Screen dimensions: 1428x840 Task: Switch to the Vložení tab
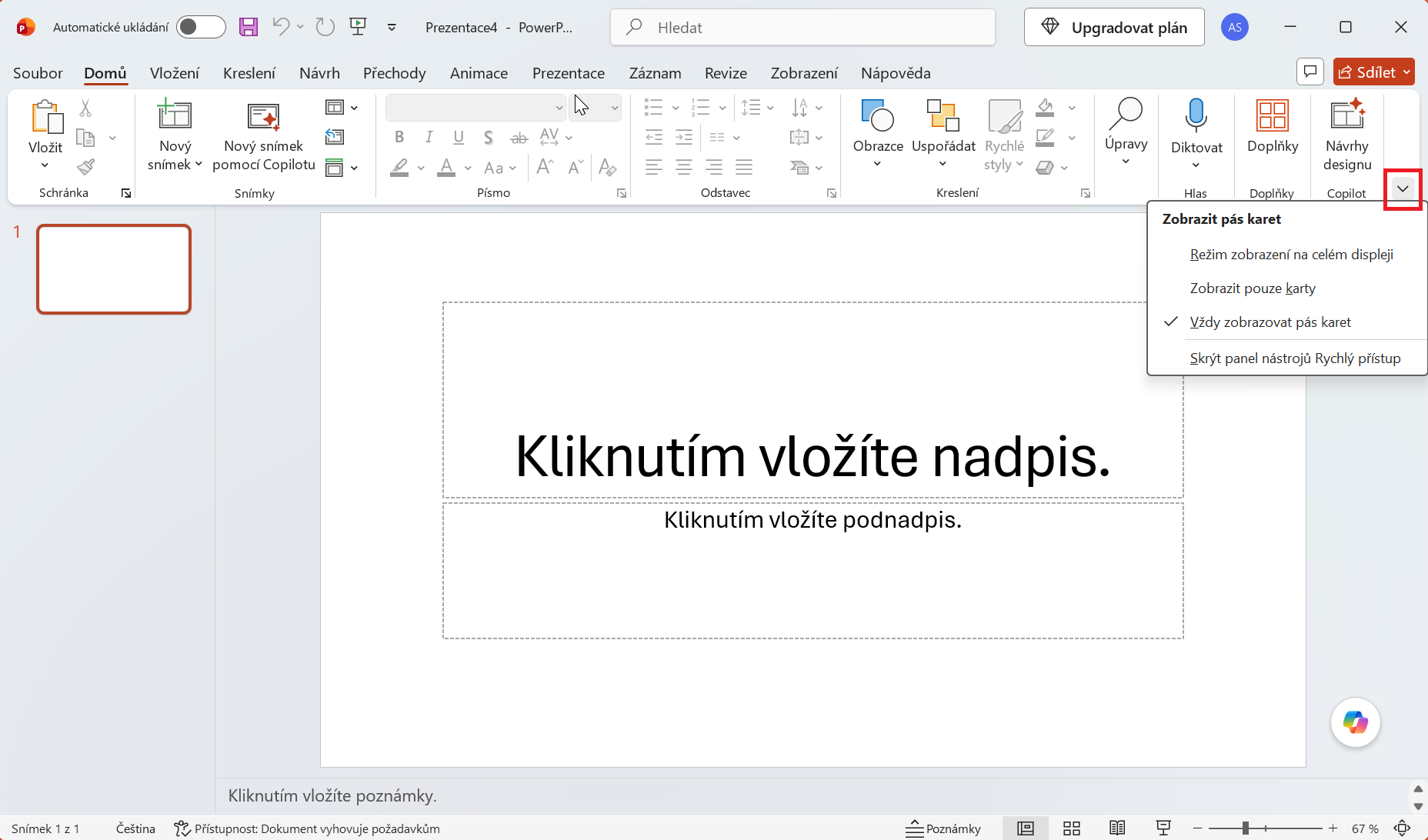[x=175, y=73]
